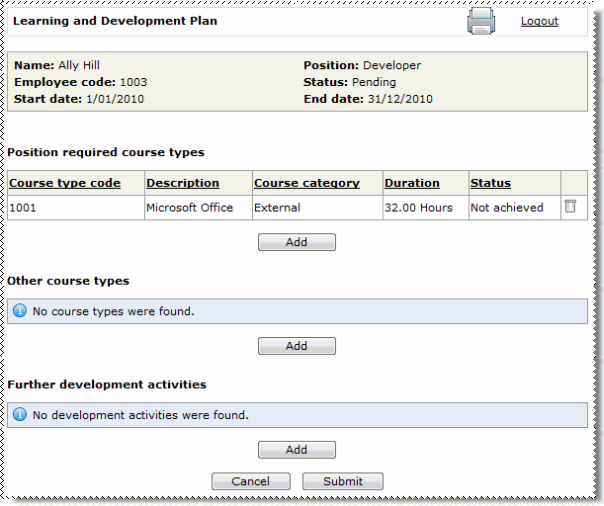Screen dimensions: 604x506
Task: Click the 'No course types were found.' message
Action: 113,311
